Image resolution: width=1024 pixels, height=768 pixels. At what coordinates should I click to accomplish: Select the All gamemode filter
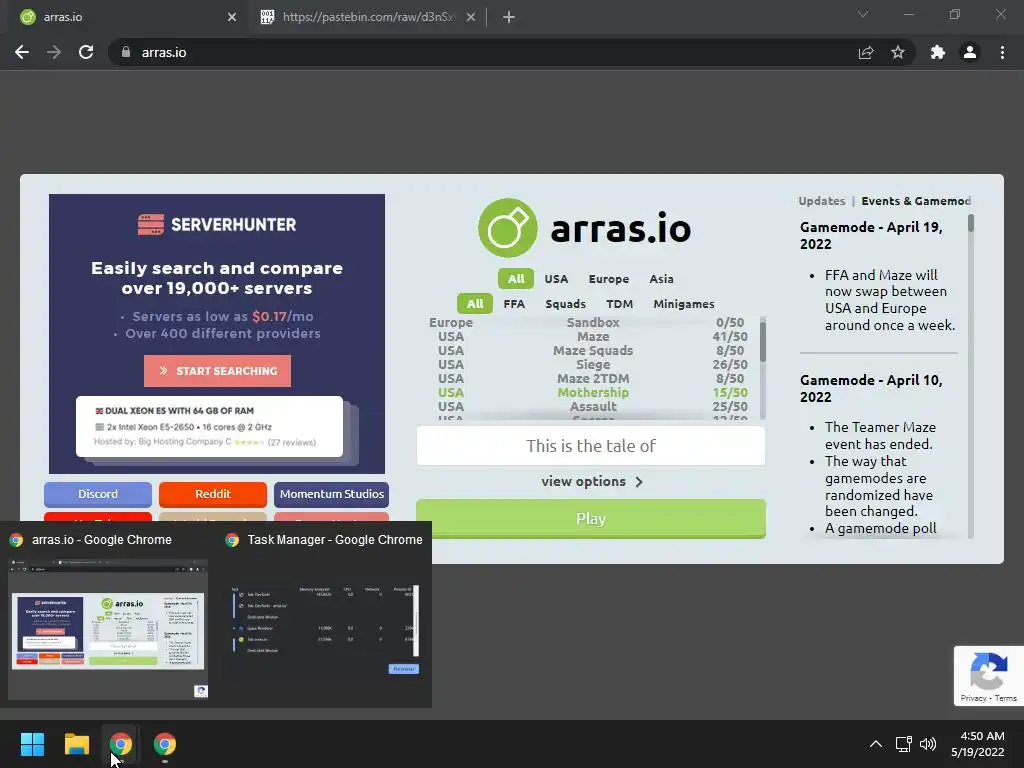coord(475,304)
